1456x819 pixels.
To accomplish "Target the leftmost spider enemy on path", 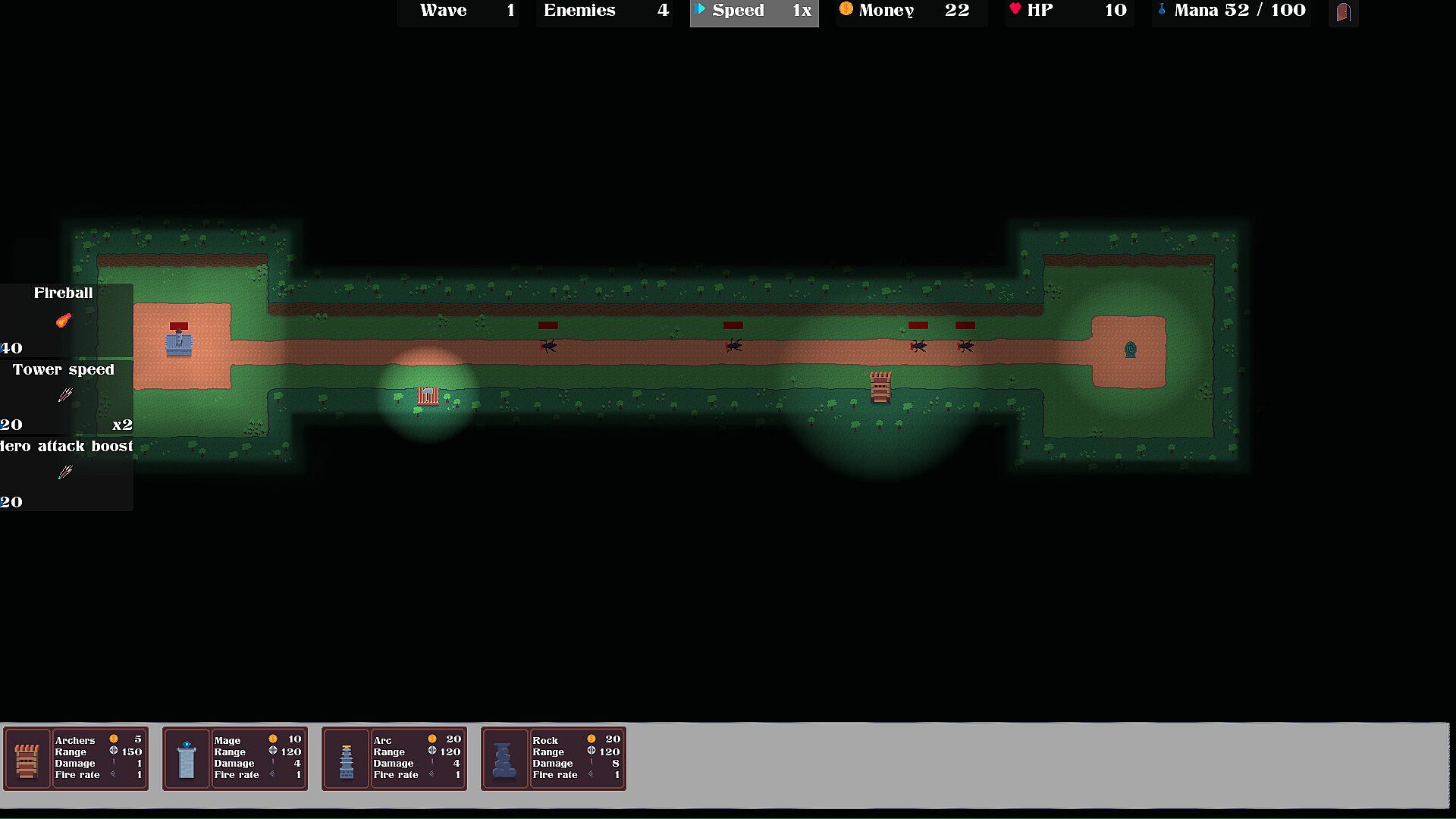I will 548,346.
